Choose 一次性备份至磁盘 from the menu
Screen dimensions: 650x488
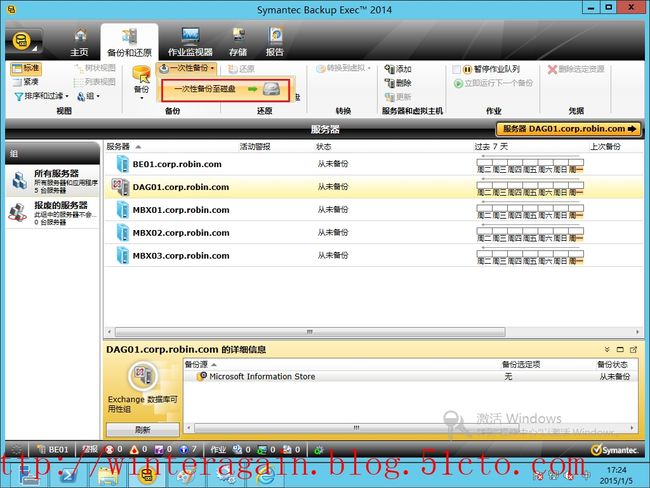tap(226, 89)
